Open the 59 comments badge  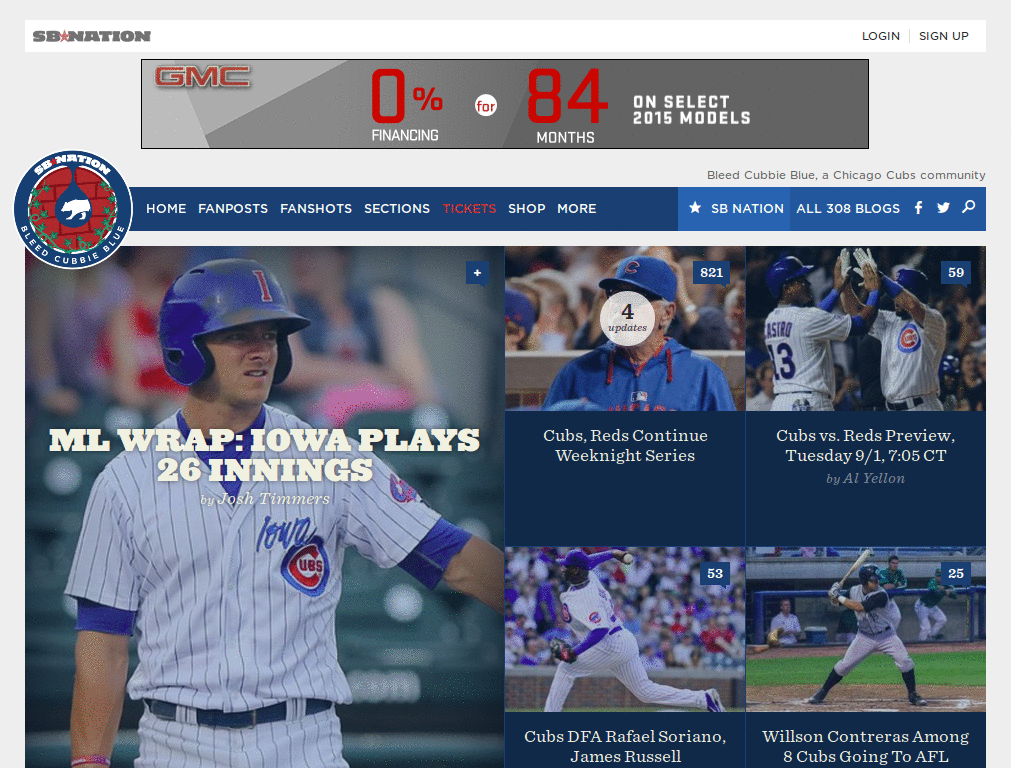[x=955, y=272]
